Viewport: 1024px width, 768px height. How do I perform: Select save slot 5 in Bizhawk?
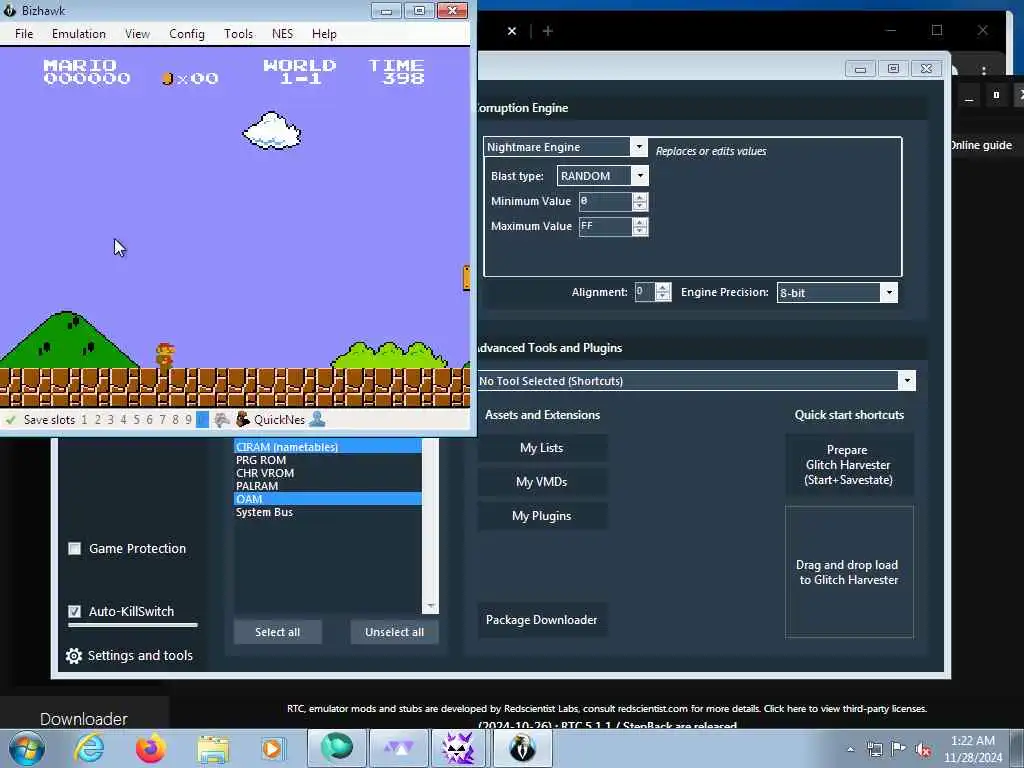(136, 420)
